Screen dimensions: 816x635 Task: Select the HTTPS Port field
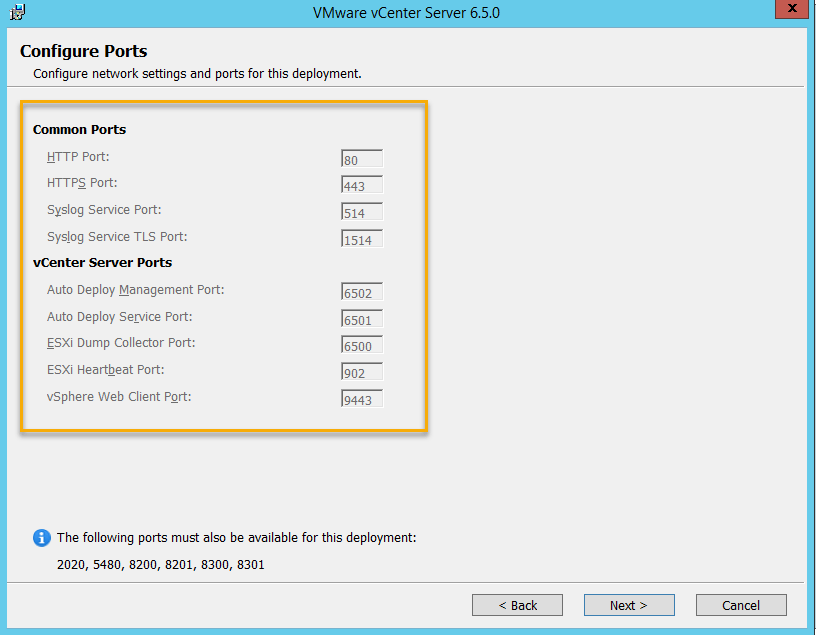coord(362,185)
